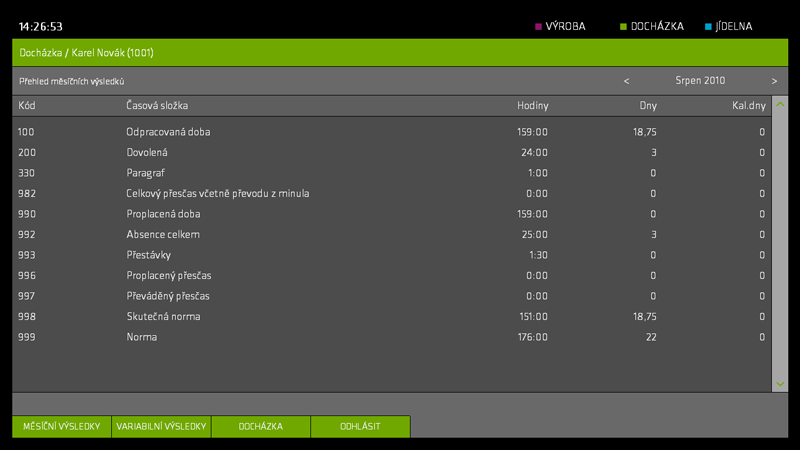800x450 pixels.
Task: Switch to JÍDELNA module
Action: [729, 27]
